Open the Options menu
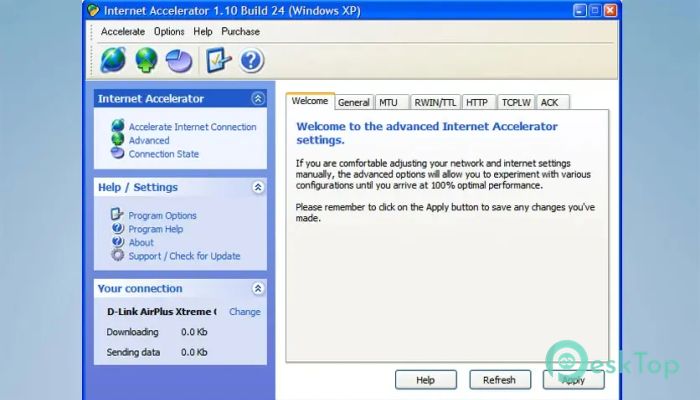Viewport: 700px width, 400px height. click(169, 32)
